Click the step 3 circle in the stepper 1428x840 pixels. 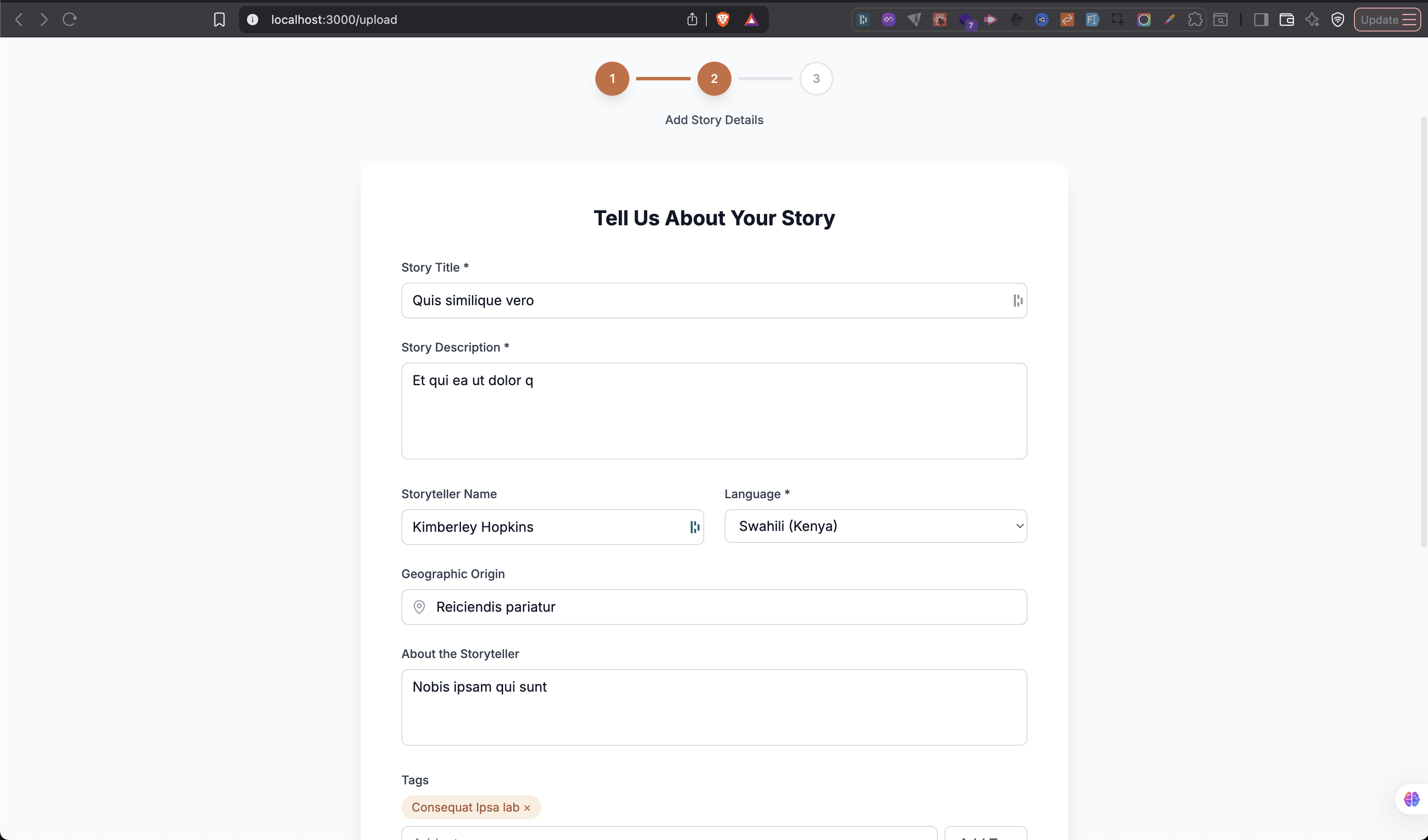point(816,79)
